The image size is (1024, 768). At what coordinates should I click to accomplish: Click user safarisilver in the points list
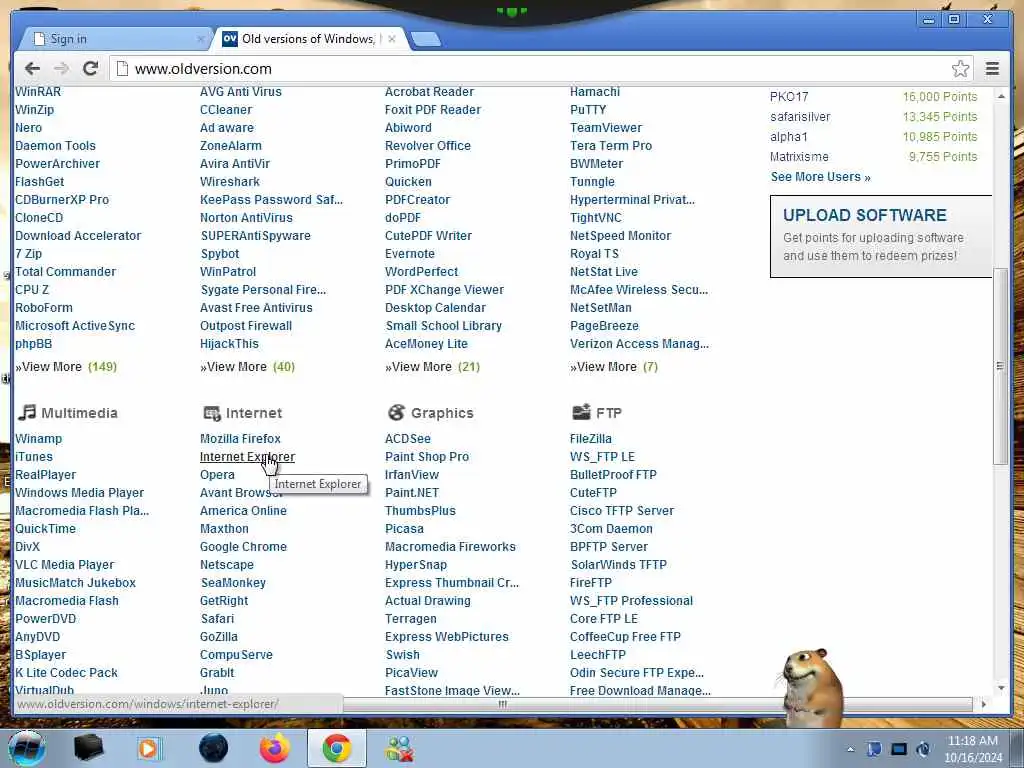tap(800, 117)
